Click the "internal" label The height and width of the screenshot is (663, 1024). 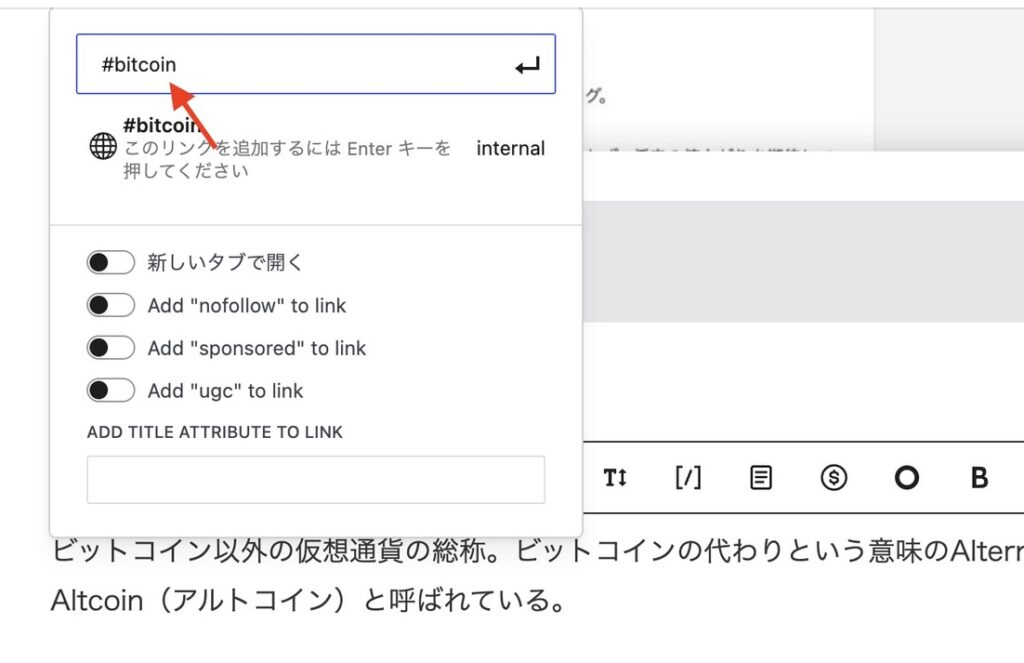point(511,148)
